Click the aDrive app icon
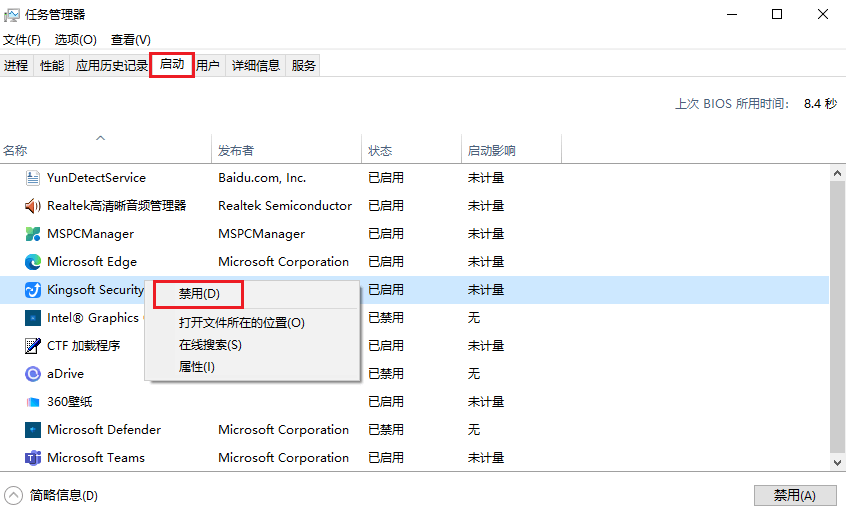The width and height of the screenshot is (846, 518). click(x=33, y=373)
